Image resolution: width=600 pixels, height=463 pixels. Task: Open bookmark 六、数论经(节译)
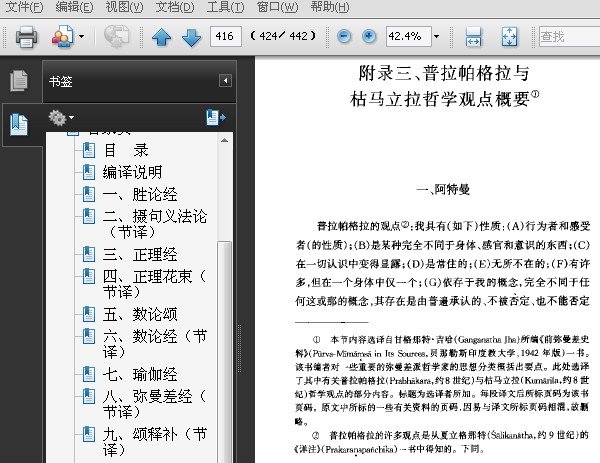155,344
